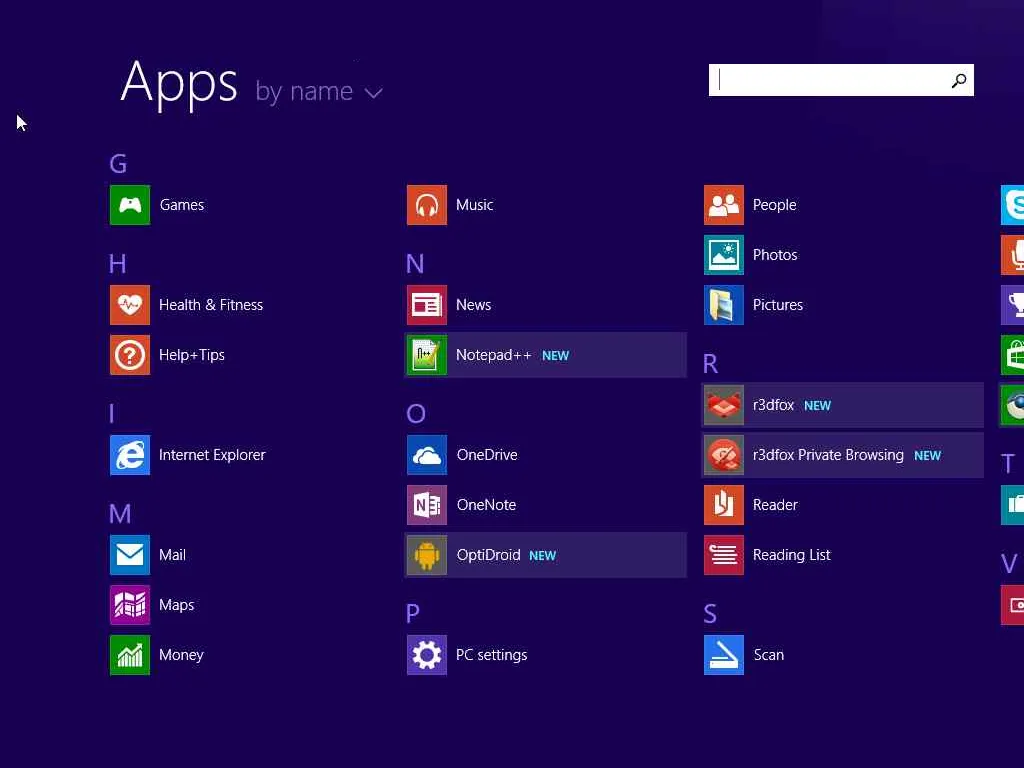Open the People app icon
1024x768 pixels.
pyautogui.click(x=724, y=205)
